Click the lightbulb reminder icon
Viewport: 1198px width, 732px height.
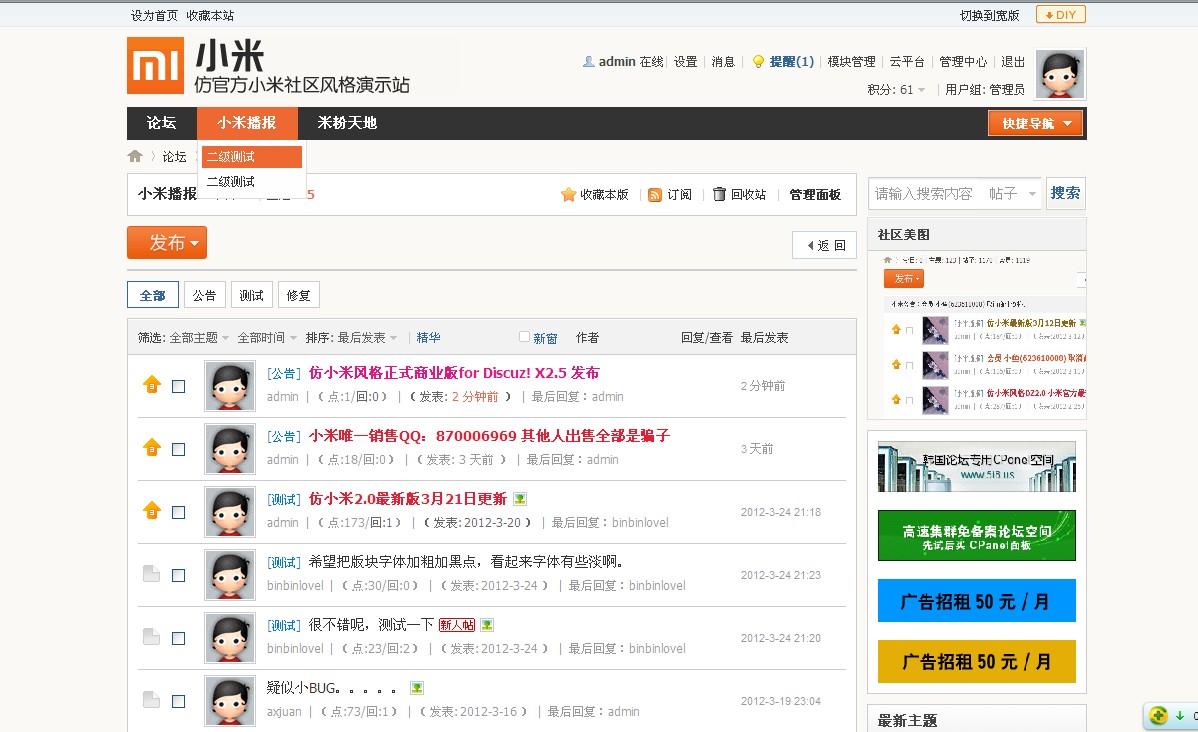(x=758, y=62)
